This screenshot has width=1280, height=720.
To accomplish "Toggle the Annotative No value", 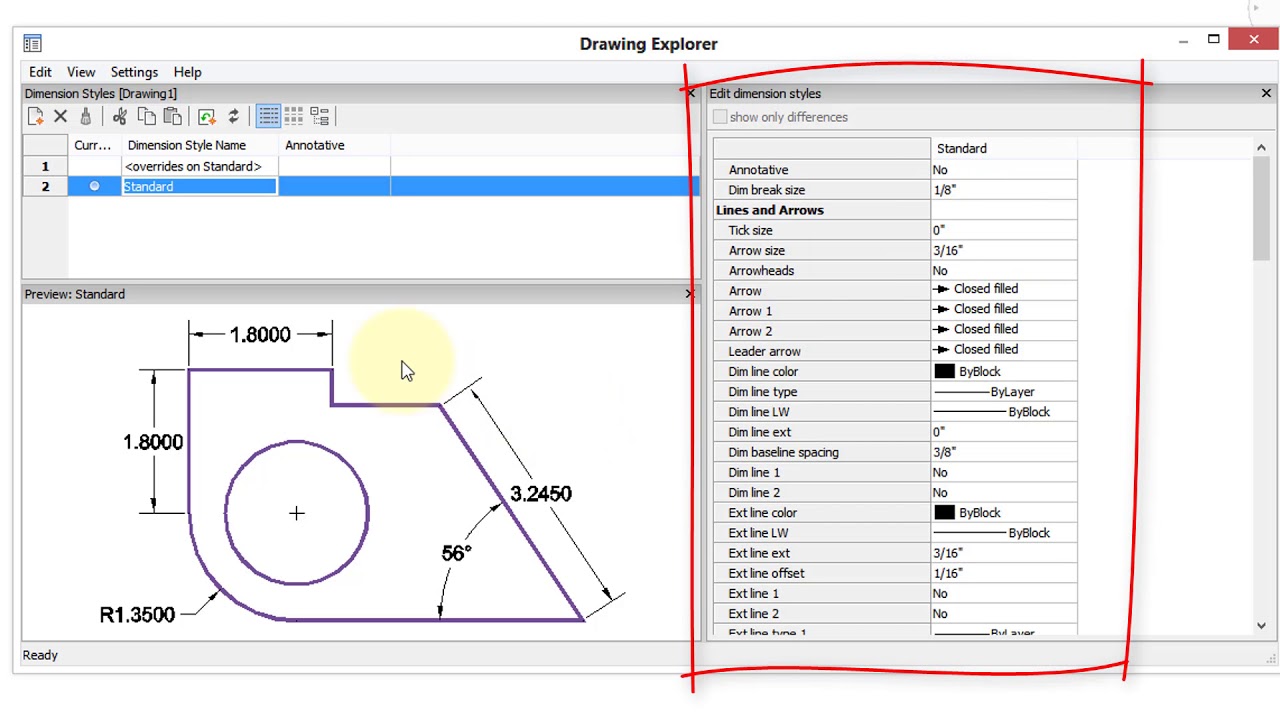I will (x=1004, y=170).
